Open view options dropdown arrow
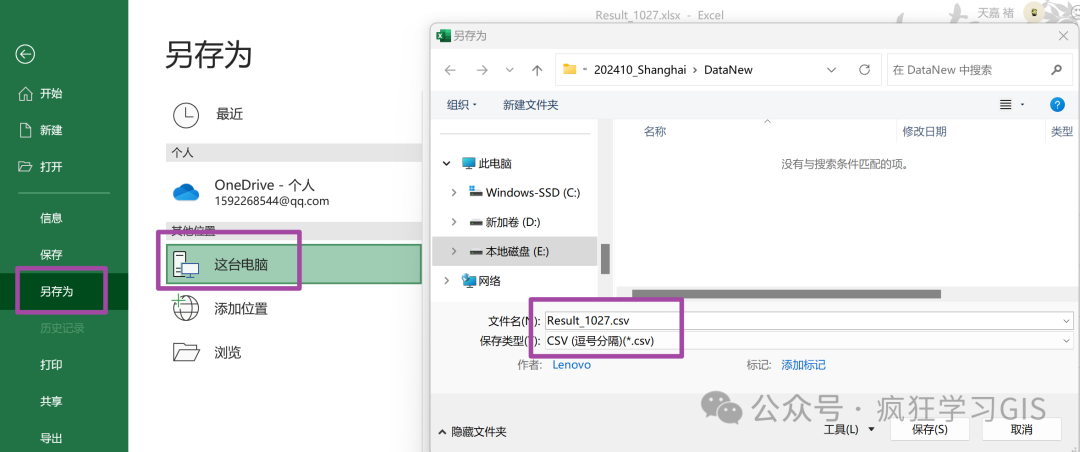This screenshot has width=1080, height=452. [1023, 105]
